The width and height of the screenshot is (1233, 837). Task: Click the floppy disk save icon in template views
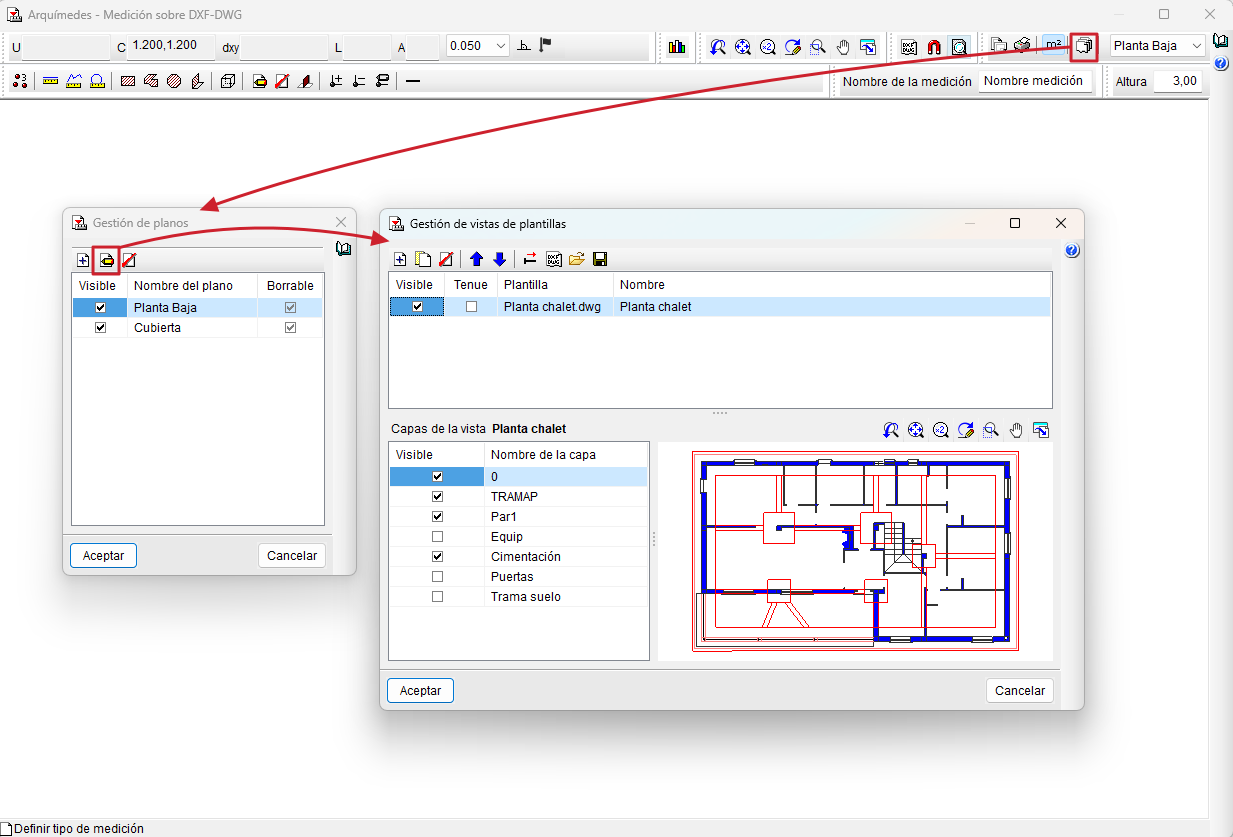pyautogui.click(x=600, y=260)
